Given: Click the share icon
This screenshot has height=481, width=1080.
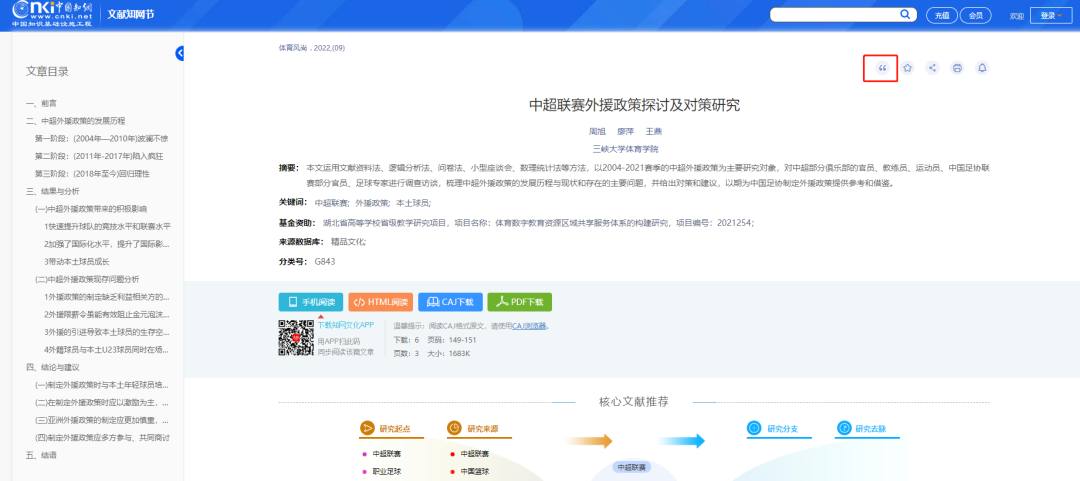Looking at the screenshot, I should (x=933, y=68).
